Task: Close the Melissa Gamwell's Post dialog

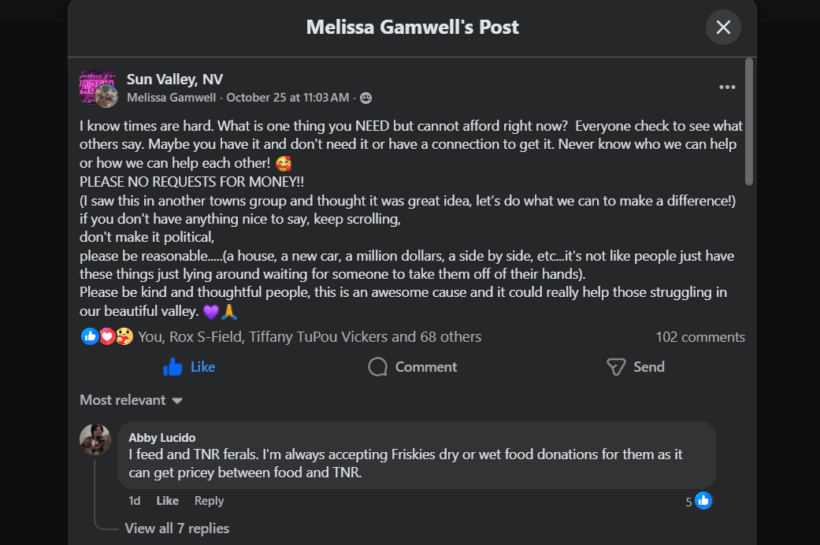Action: [723, 27]
